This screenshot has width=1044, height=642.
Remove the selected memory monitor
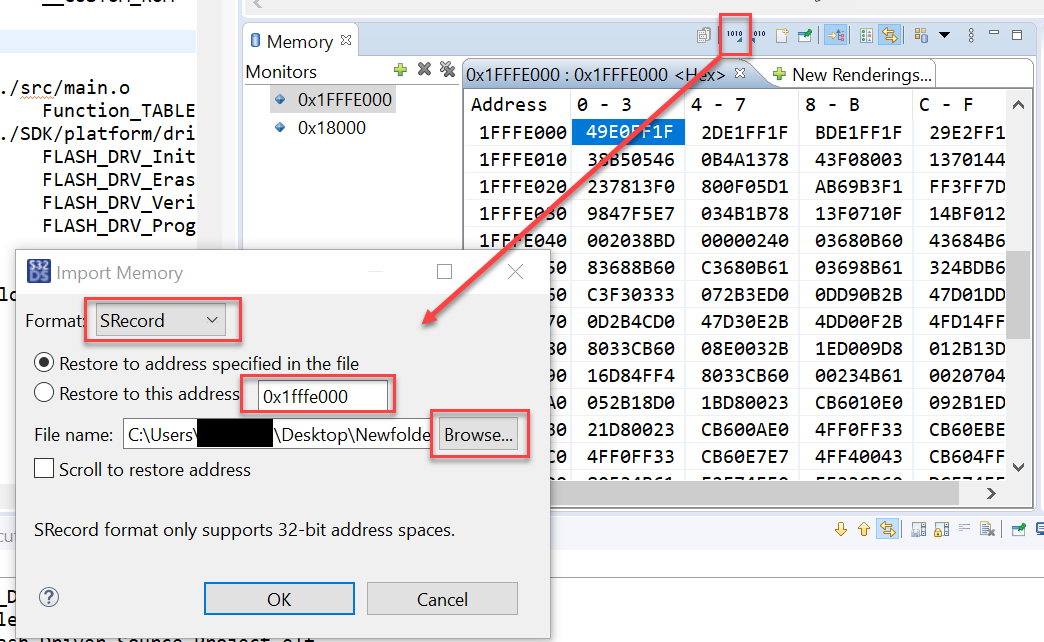[423, 70]
